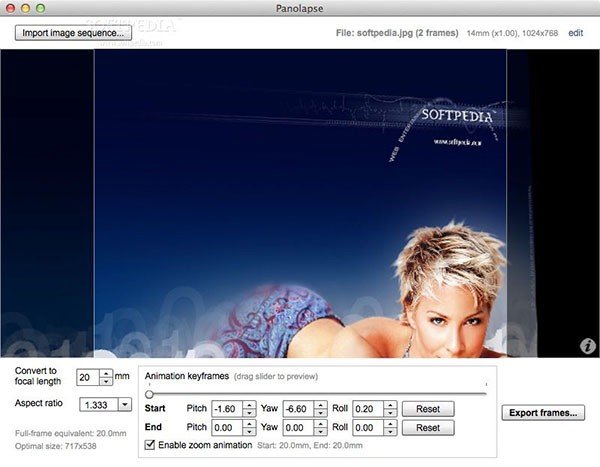Select the focal length input field

point(88,377)
